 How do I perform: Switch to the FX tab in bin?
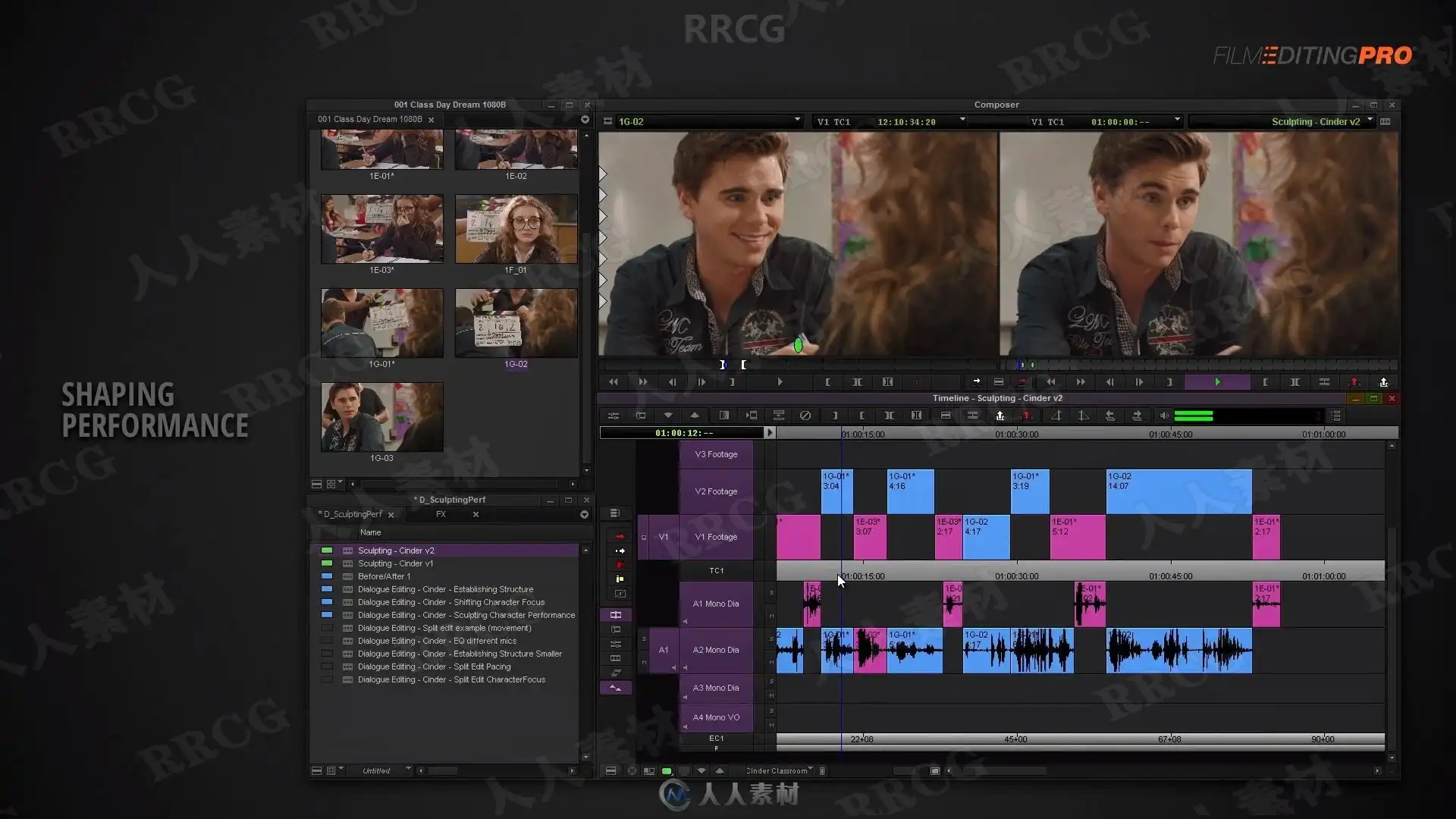pos(441,514)
